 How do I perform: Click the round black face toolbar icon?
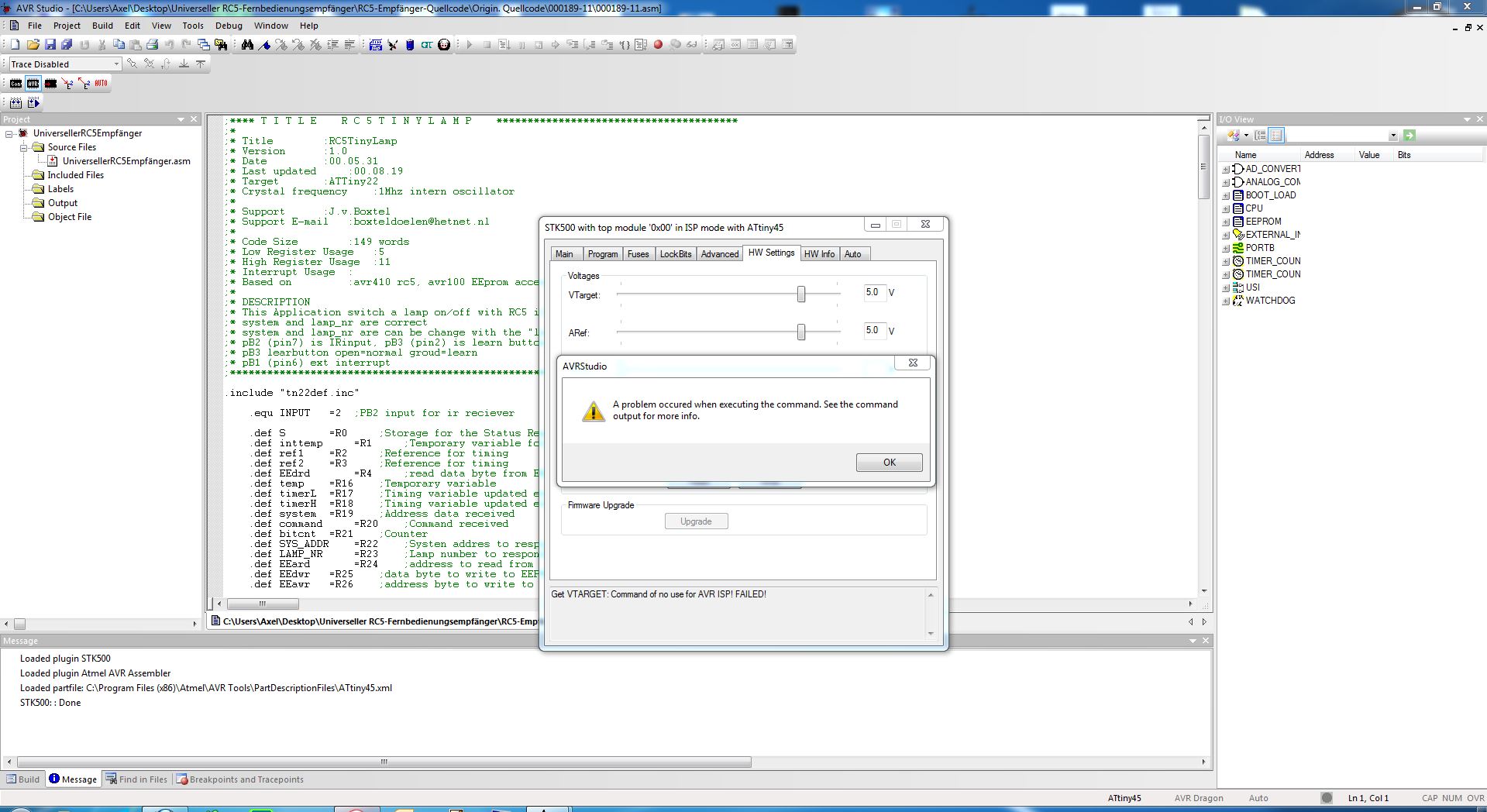(444, 45)
